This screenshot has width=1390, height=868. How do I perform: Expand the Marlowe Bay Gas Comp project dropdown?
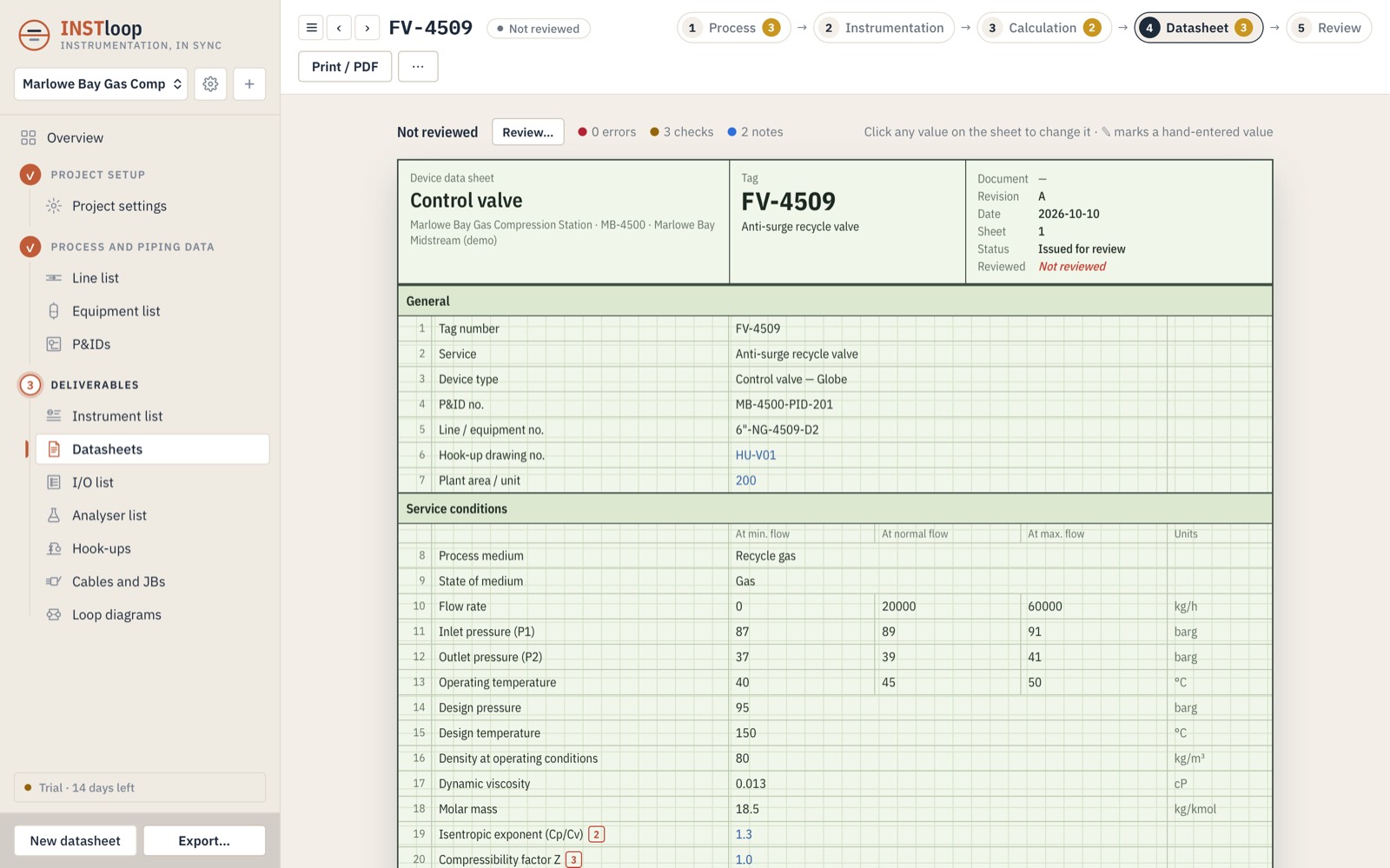click(x=101, y=83)
